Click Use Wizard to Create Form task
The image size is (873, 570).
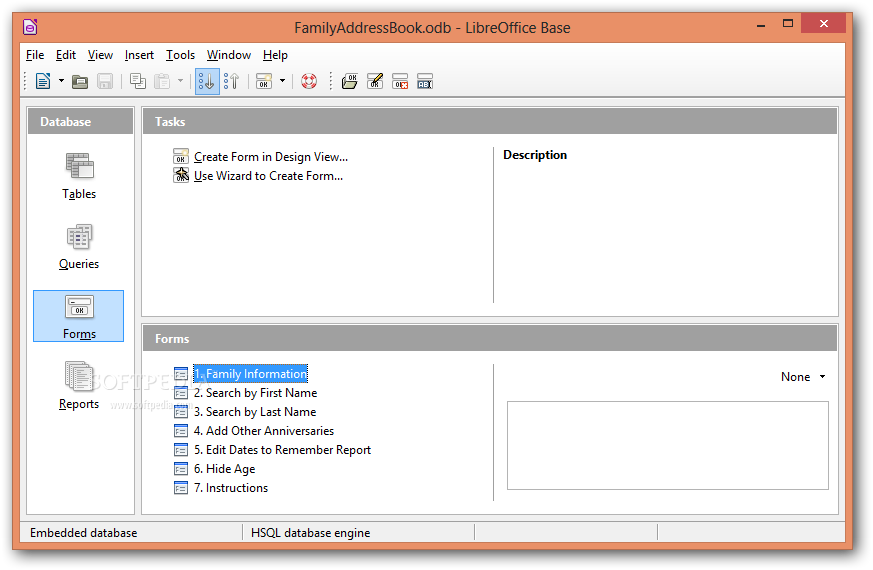[x=268, y=176]
